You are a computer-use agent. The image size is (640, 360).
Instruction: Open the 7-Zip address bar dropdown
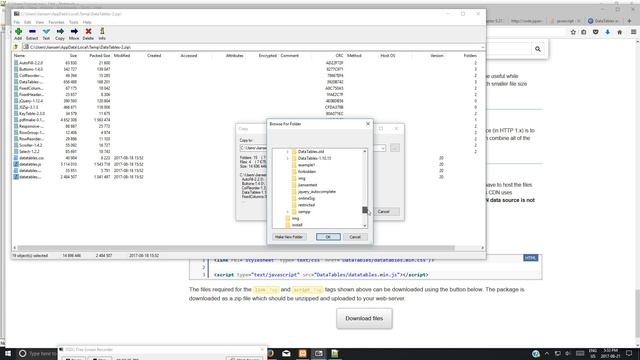[482, 47]
